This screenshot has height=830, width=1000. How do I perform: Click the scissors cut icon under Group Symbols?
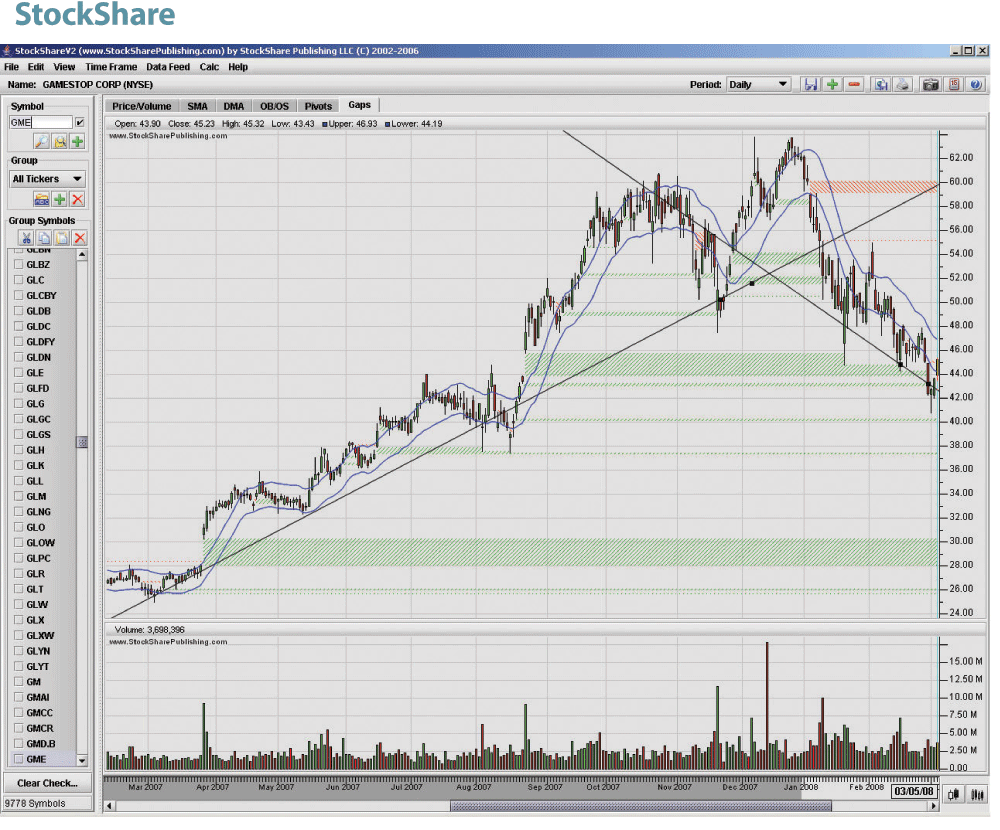(27, 238)
